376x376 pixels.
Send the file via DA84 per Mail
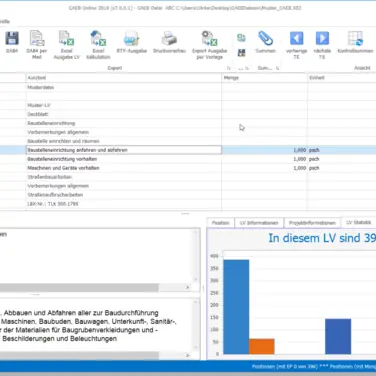(37, 44)
